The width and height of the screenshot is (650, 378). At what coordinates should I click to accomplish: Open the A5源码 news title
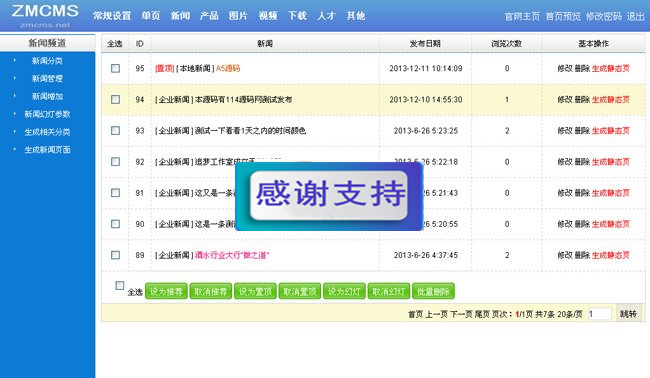(x=228, y=68)
